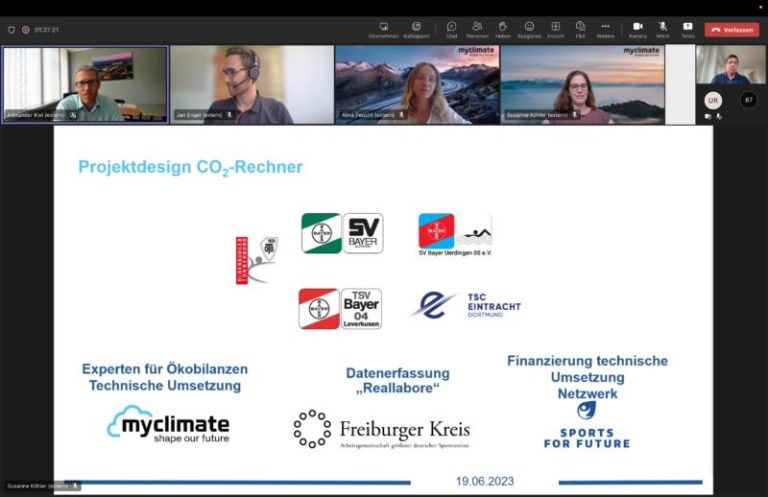Viewport: 768px width, 497px height.
Task: Click the Freiburger Kreis logo
Action: coord(382,429)
